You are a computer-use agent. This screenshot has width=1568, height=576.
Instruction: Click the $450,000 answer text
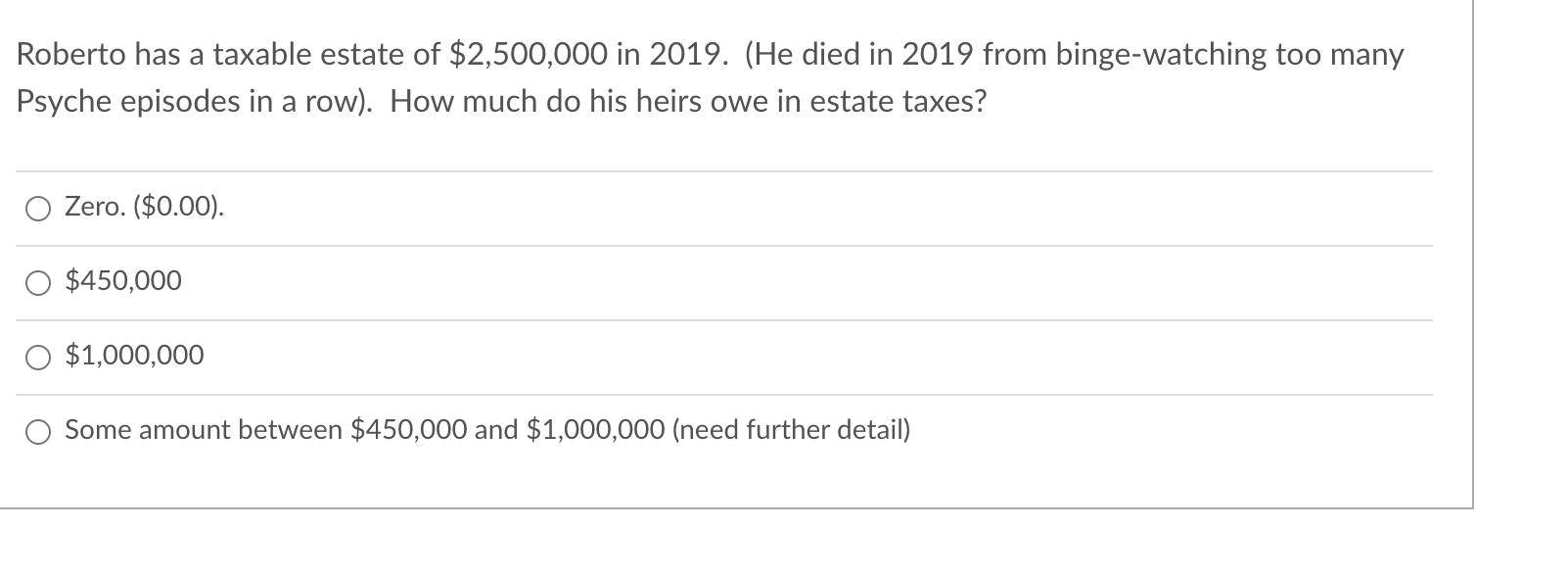pyautogui.click(x=122, y=281)
